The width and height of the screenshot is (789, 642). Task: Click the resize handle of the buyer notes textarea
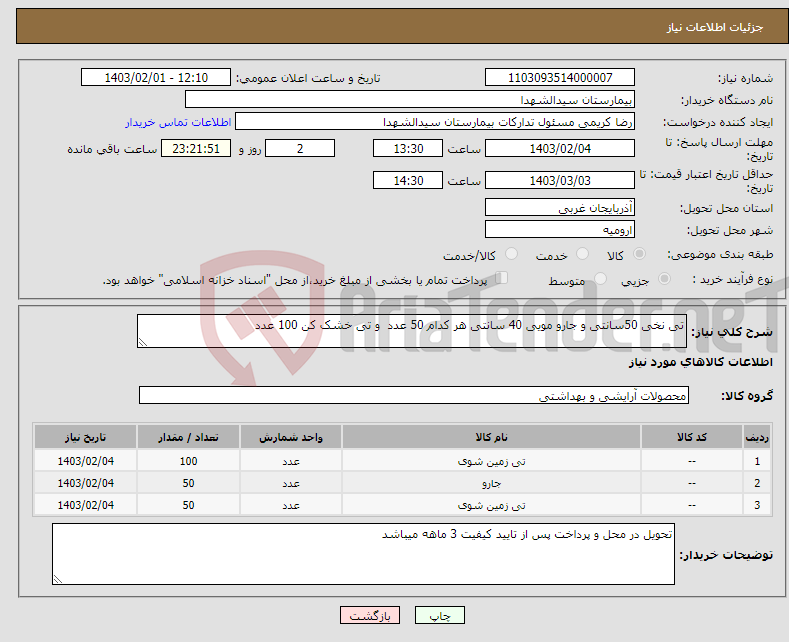pos(57,580)
